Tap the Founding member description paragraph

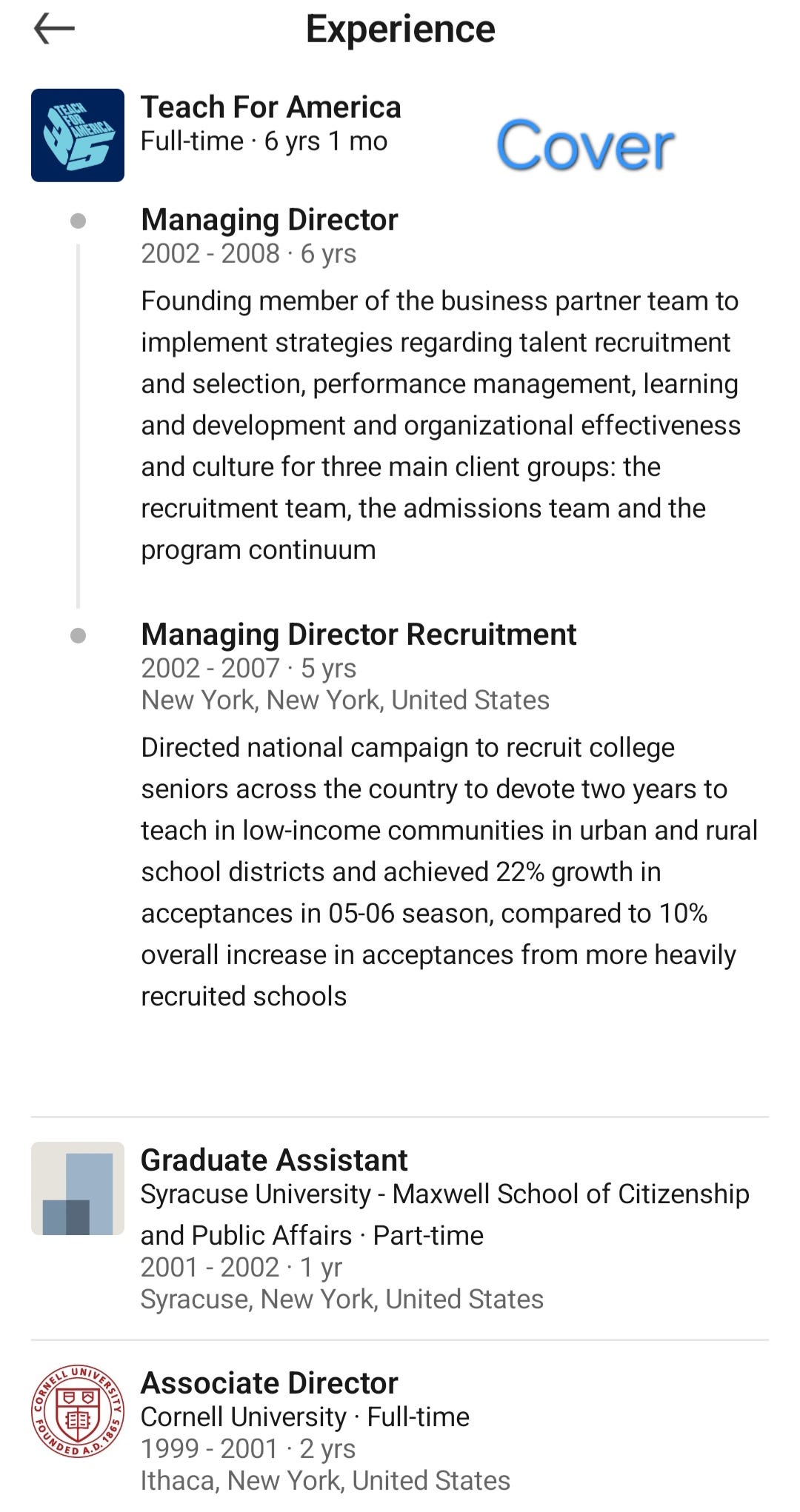441,426
